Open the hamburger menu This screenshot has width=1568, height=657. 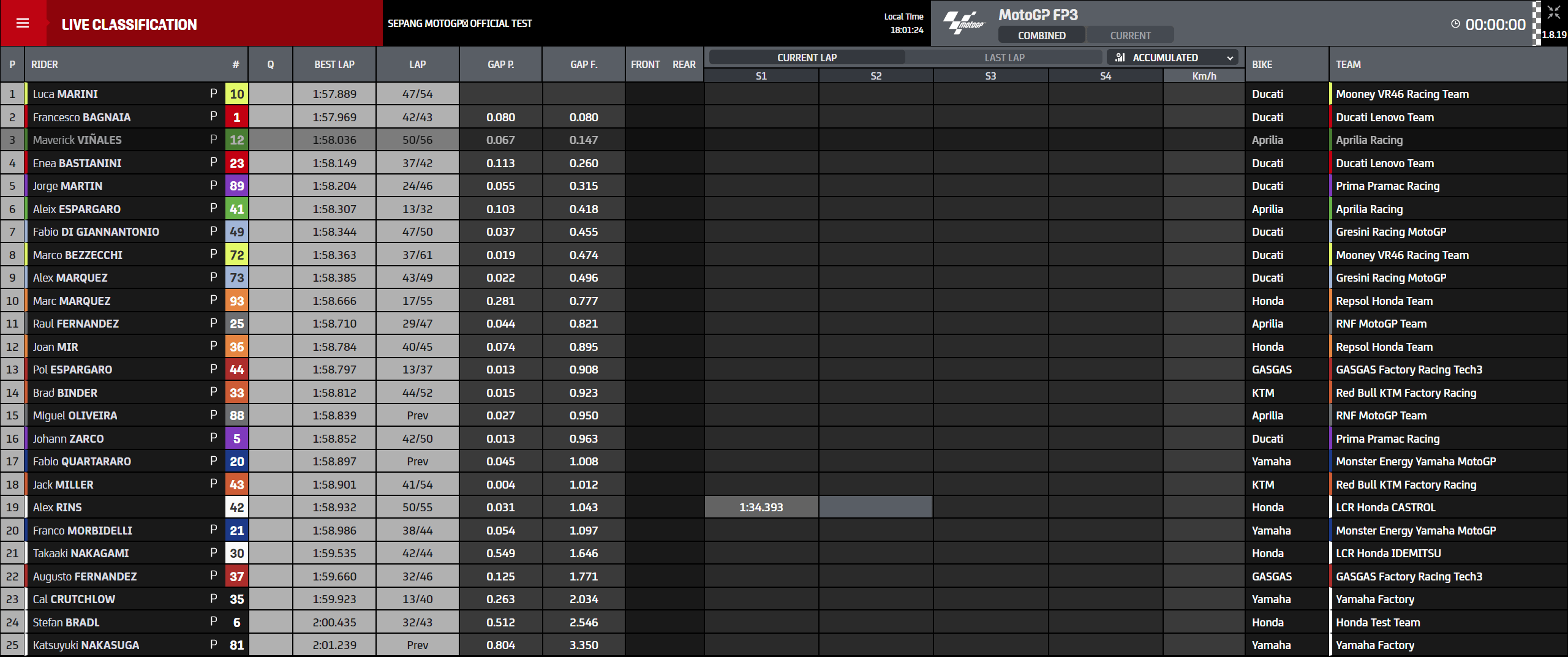(x=23, y=23)
